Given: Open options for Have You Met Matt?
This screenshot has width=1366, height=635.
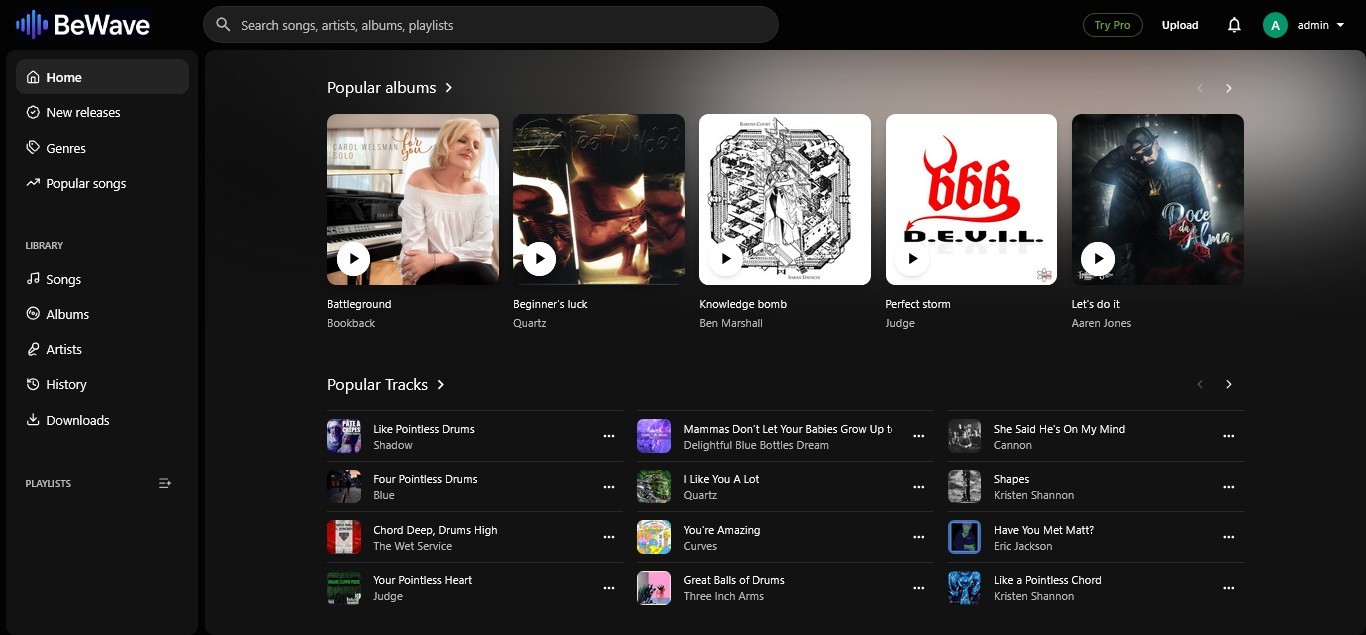Looking at the screenshot, I should (x=1229, y=537).
